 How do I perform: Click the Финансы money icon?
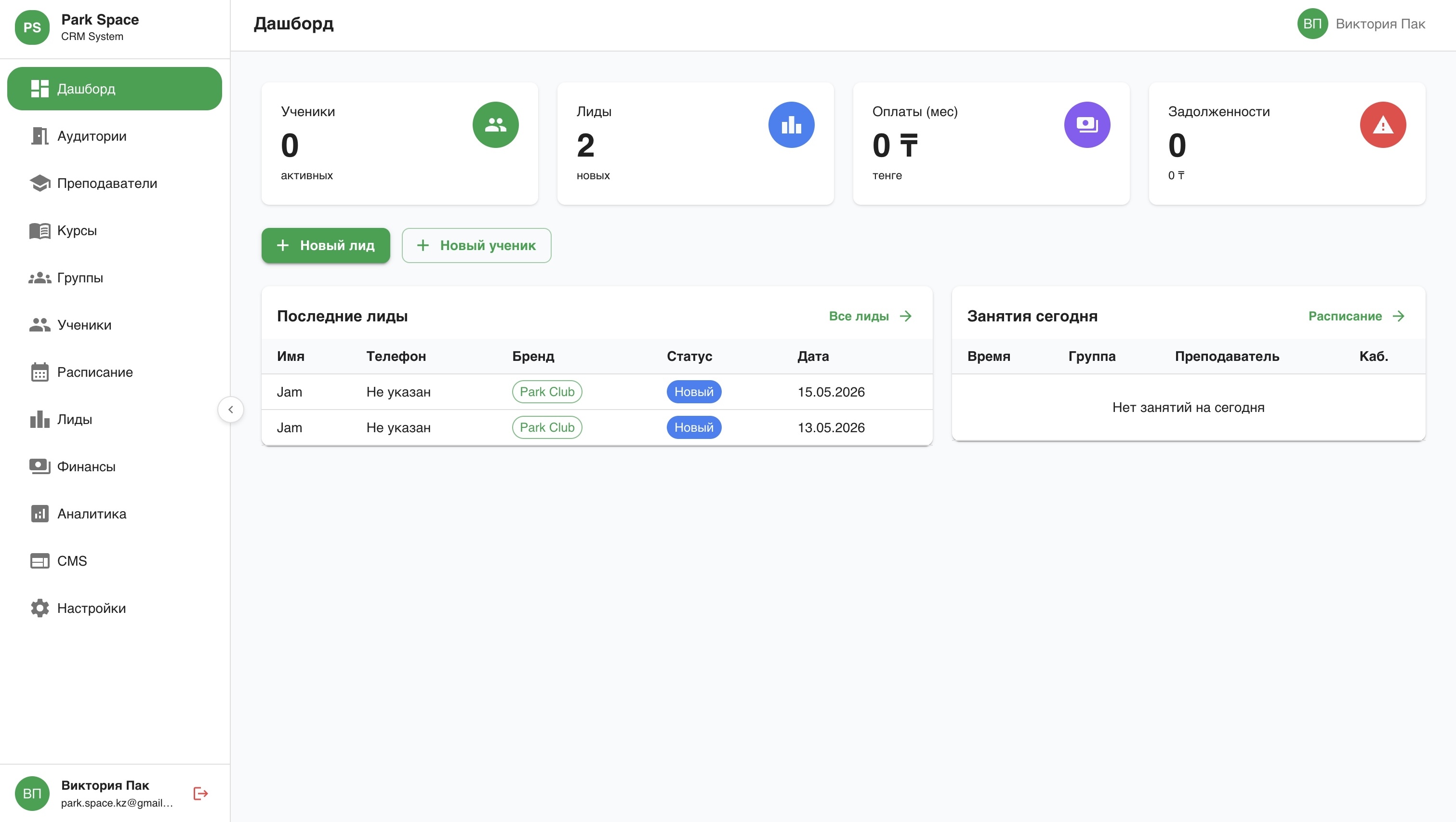tap(40, 466)
